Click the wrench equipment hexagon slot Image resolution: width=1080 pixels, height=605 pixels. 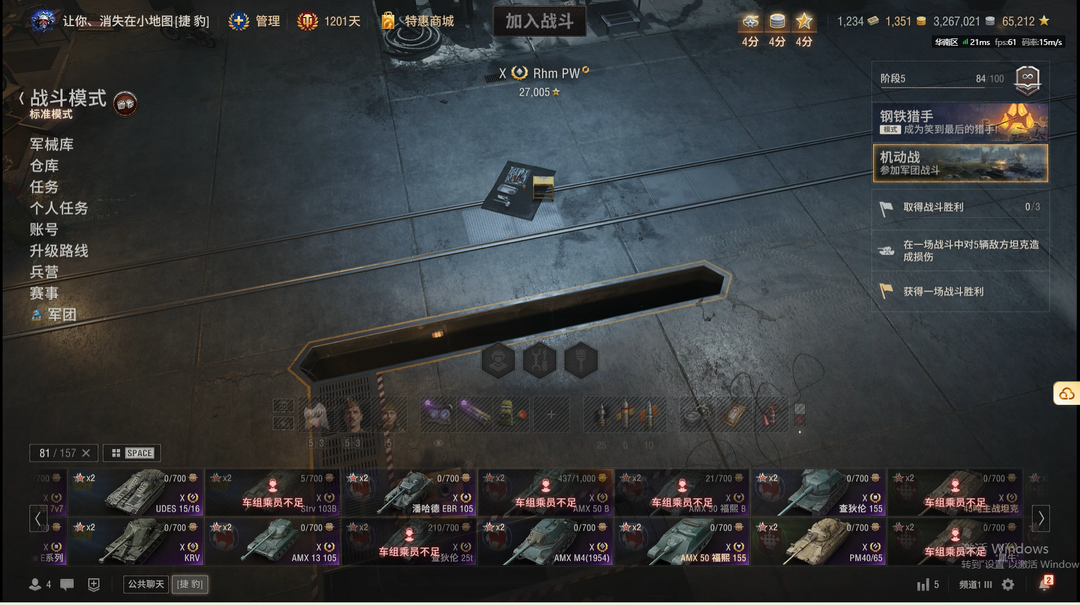(x=539, y=360)
